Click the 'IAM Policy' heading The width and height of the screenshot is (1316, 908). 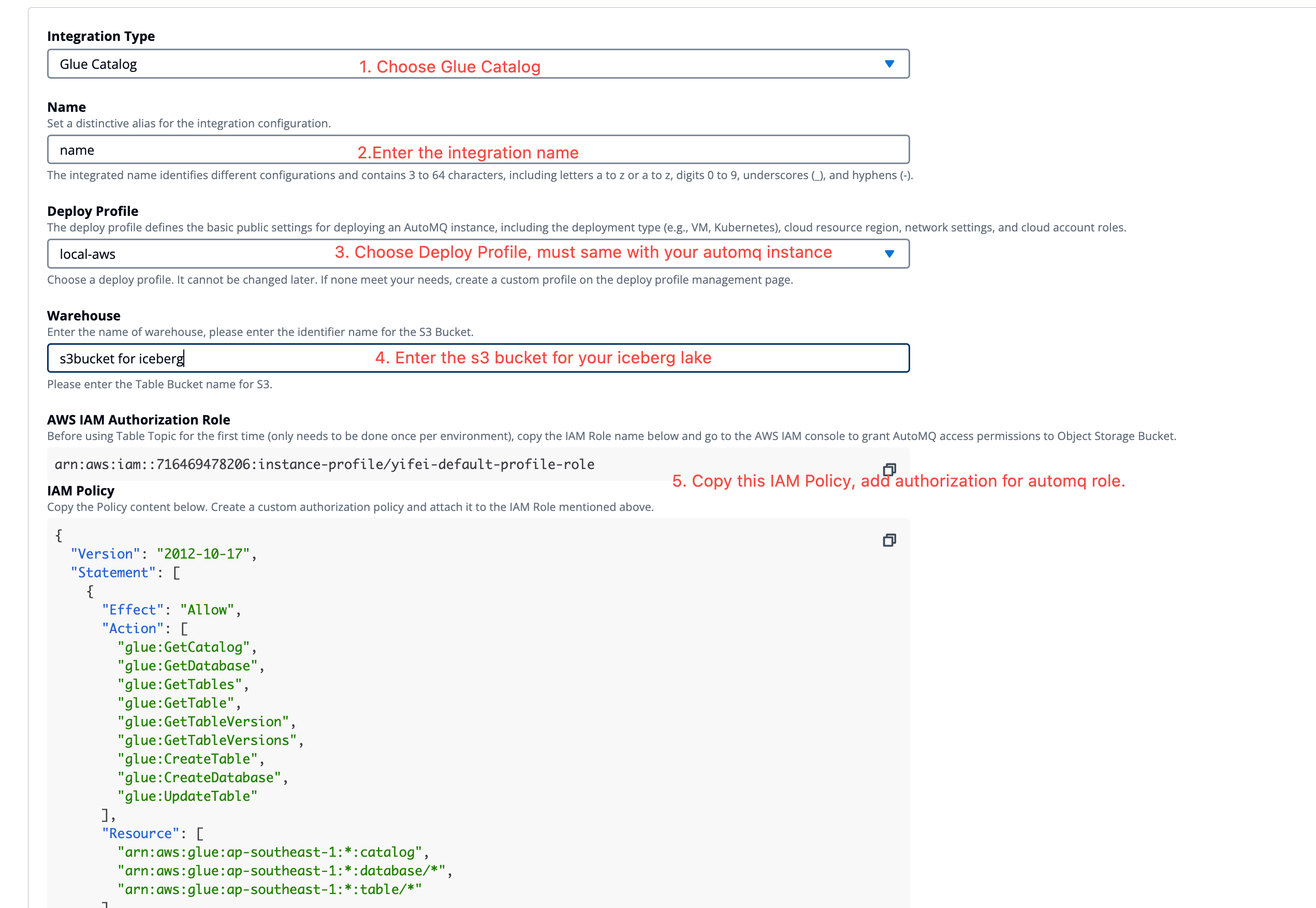coord(81,491)
